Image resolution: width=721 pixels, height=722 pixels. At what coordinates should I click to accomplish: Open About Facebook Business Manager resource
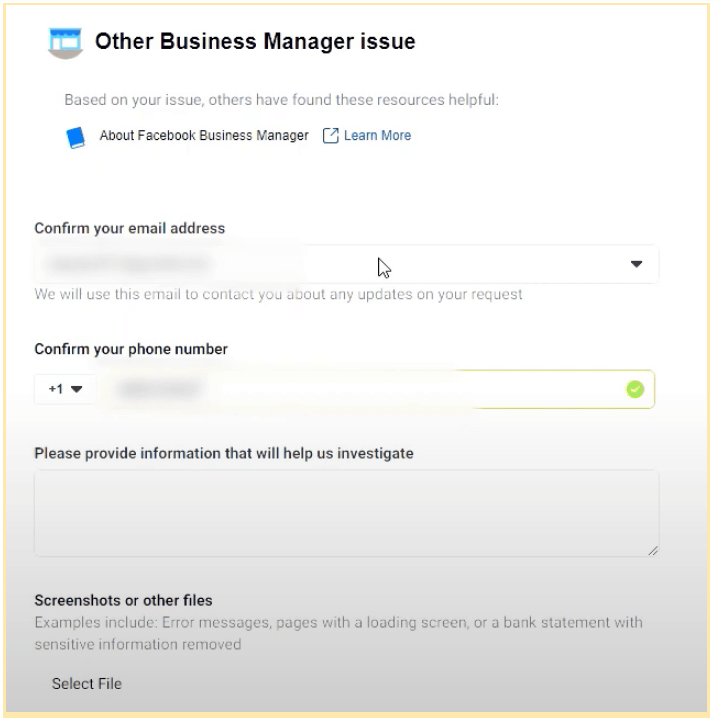pos(204,135)
